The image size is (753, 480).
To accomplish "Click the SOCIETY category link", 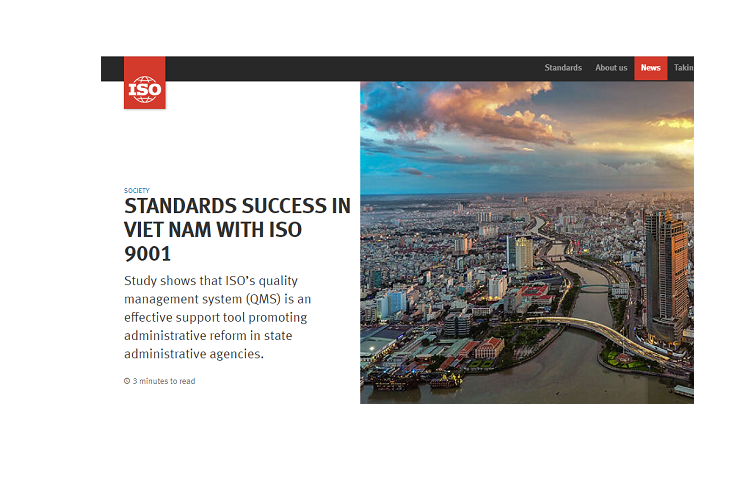I will pyautogui.click(x=137, y=191).
